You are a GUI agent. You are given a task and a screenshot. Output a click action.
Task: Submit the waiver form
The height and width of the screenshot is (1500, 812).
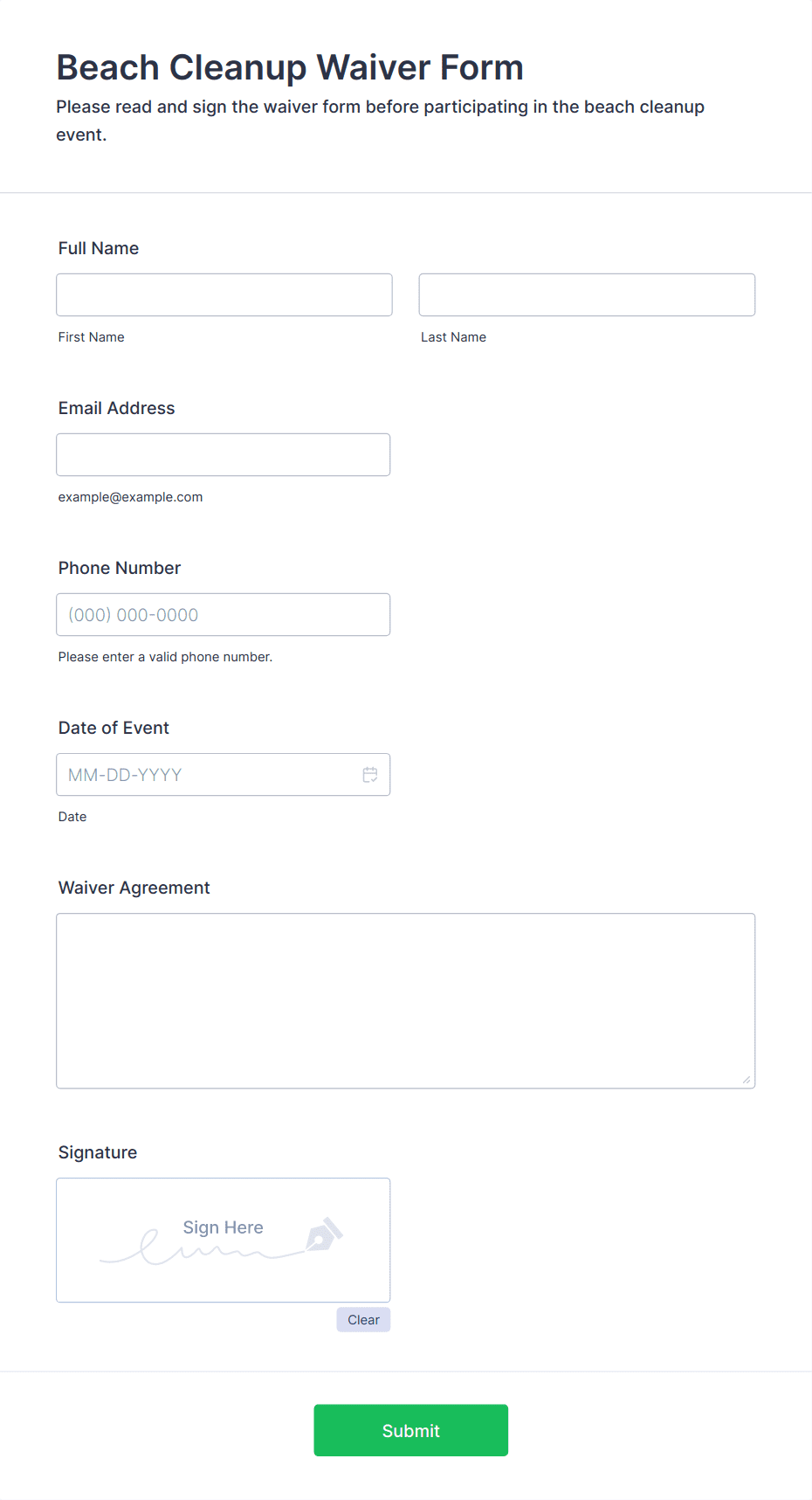(x=411, y=1430)
